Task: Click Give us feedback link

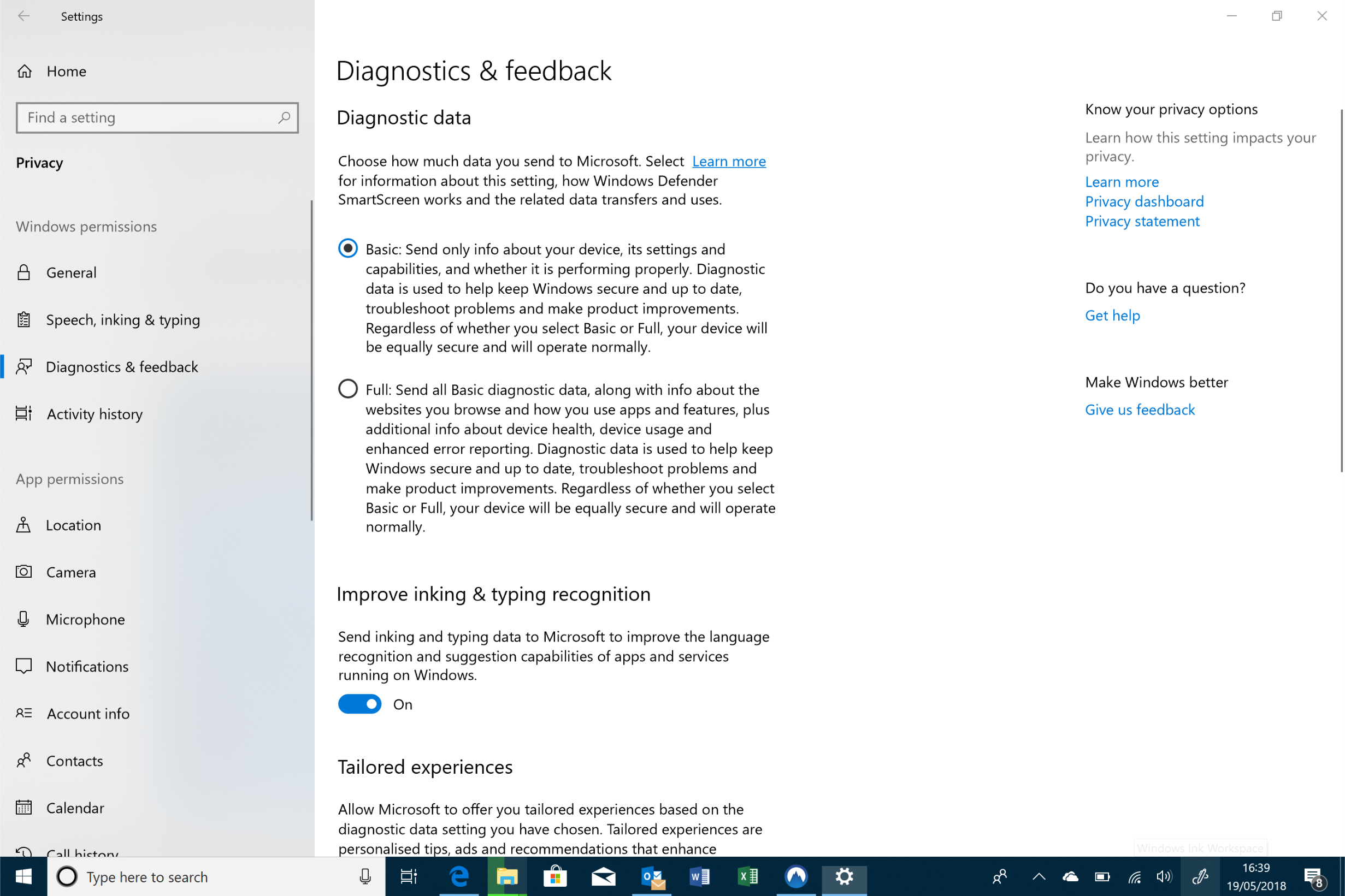Action: click(1139, 410)
